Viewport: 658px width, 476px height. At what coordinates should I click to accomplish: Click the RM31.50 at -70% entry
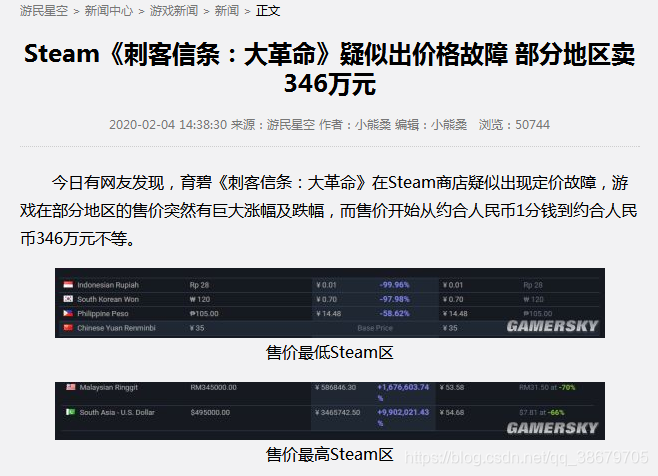tap(547, 387)
